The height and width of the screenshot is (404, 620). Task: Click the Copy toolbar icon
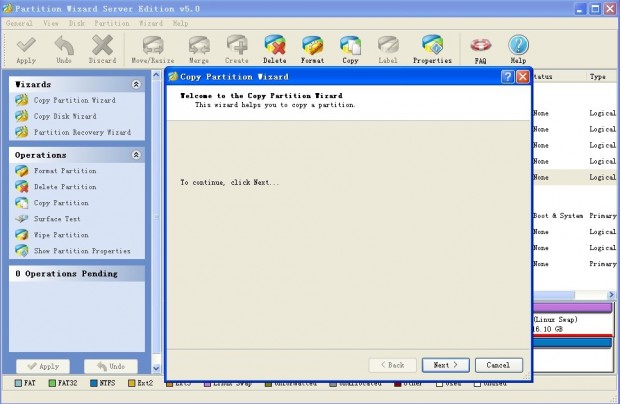pyautogui.click(x=350, y=49)
